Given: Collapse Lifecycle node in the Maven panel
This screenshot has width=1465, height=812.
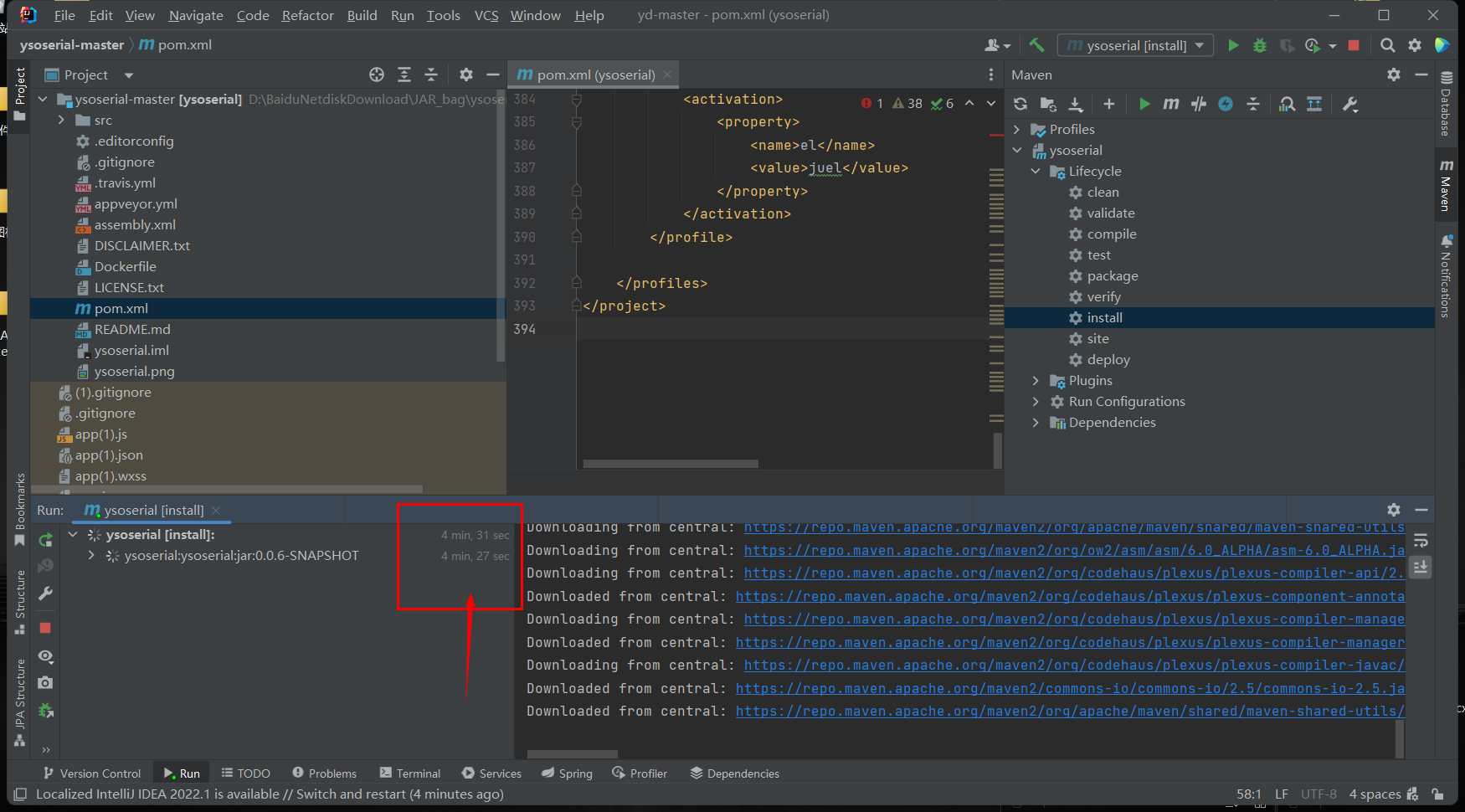Looking at the screenshot, I should click(1036, 172).
